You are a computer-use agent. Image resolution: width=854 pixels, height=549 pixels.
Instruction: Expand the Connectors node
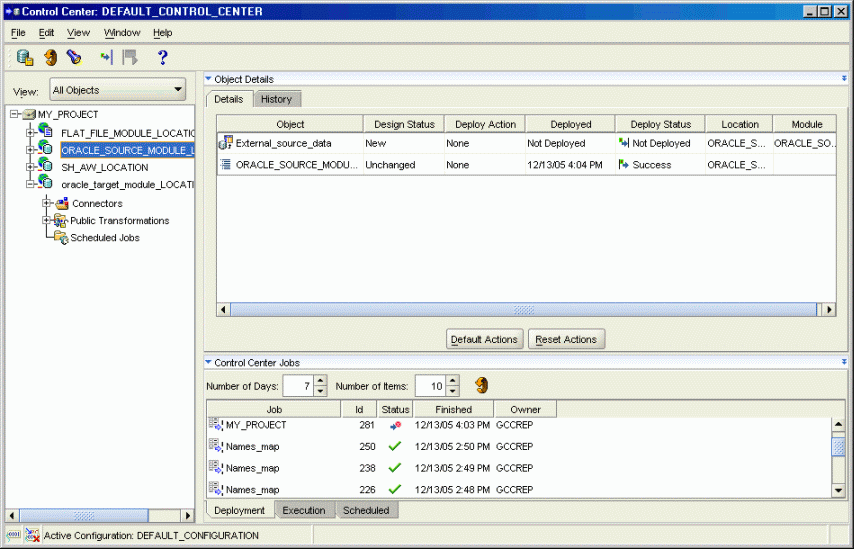[47, 203]
